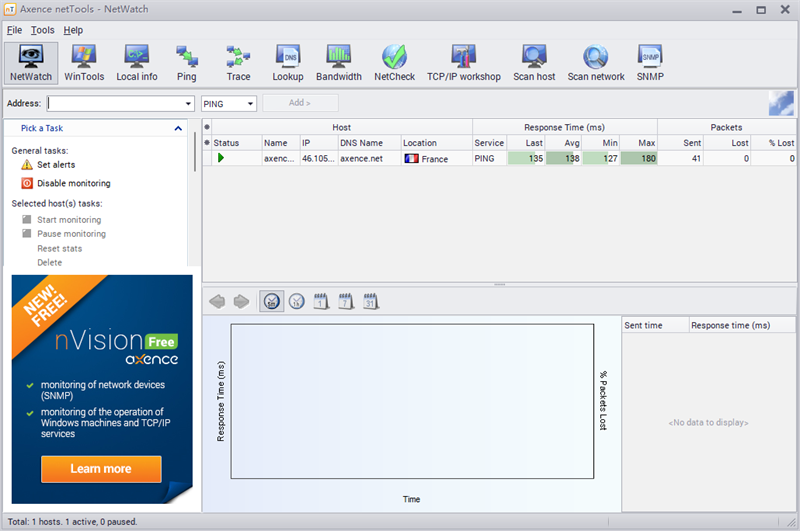Show 31-day calendar chart view
The image size is (800, 531).
[371, 301]
